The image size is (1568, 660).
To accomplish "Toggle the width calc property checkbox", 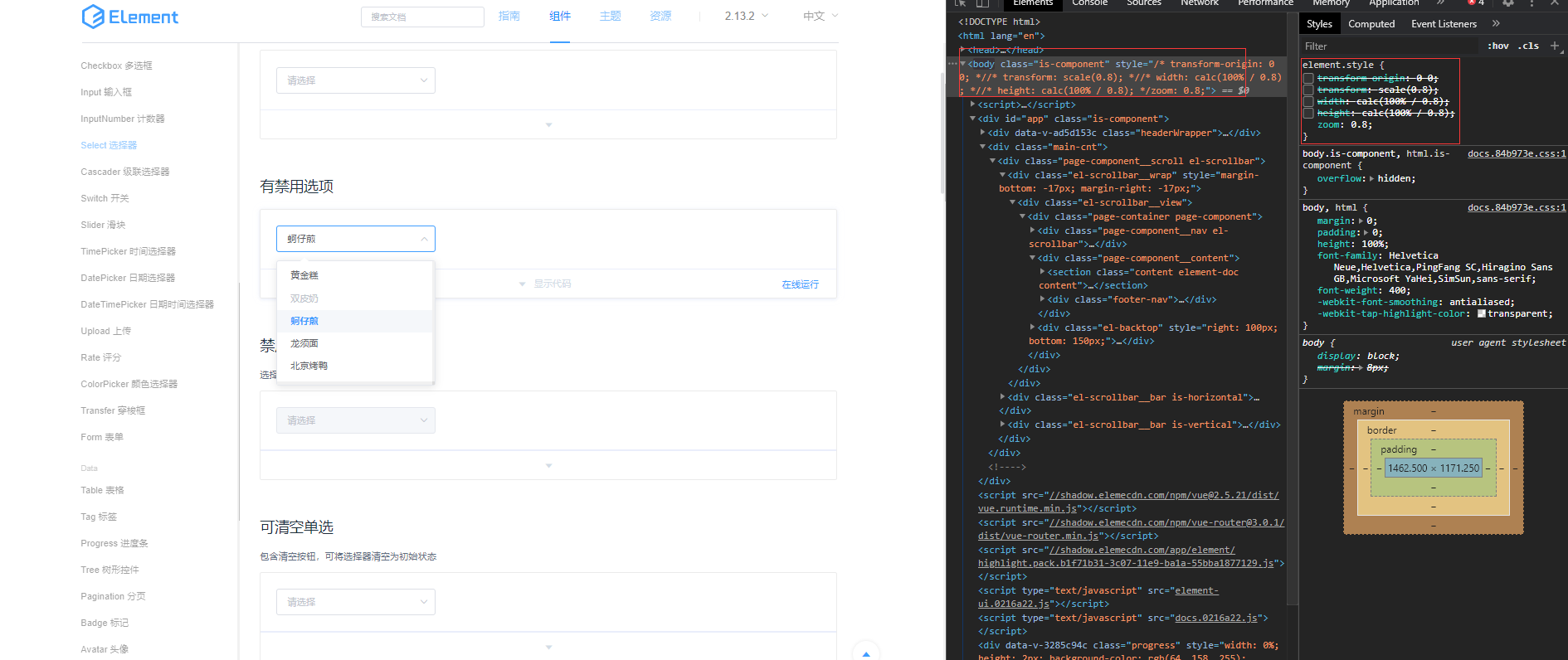I will 1308,102.
